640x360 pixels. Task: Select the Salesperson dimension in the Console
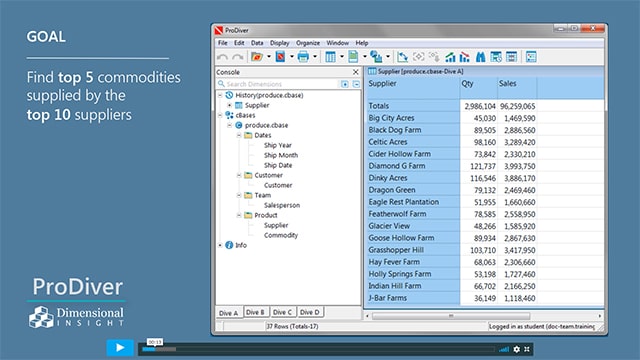(x=282, y=205)
